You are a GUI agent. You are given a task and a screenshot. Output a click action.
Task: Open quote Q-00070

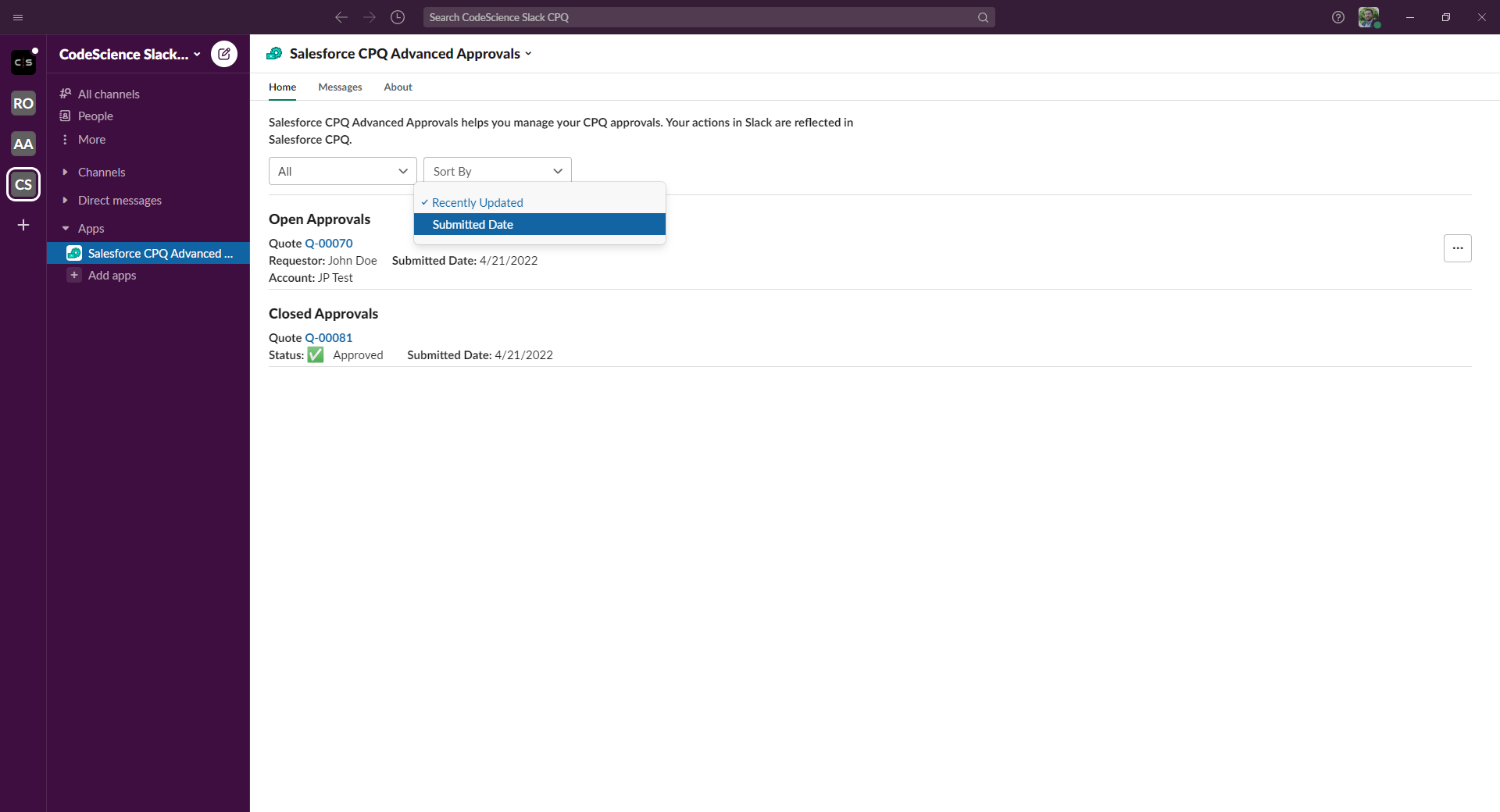tap(329, 243)
